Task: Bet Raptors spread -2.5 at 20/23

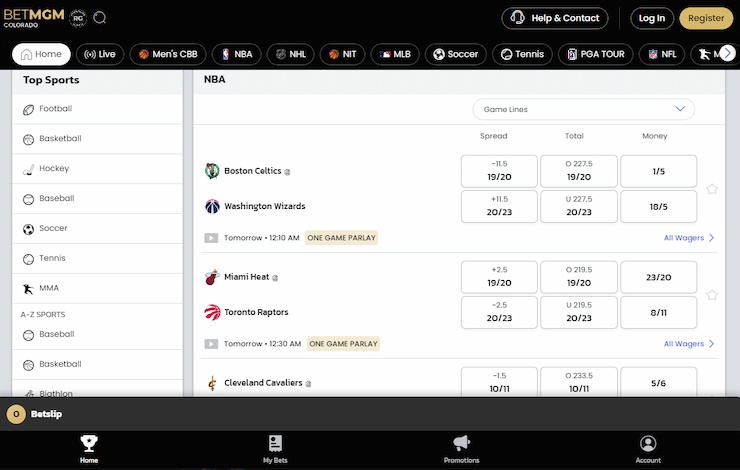Action: tap(499, 312)
